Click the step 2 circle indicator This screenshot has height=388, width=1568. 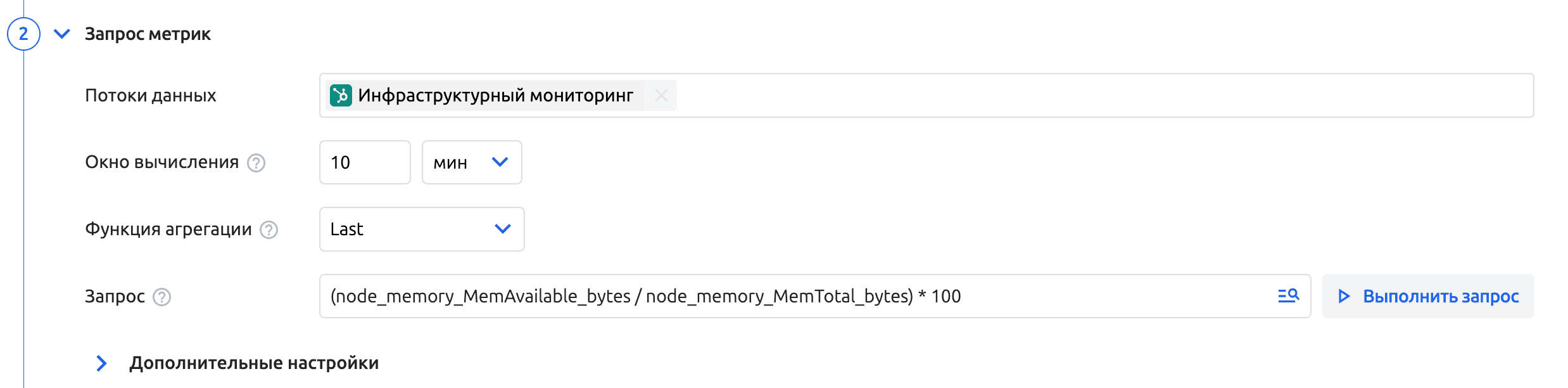(23, 34)
